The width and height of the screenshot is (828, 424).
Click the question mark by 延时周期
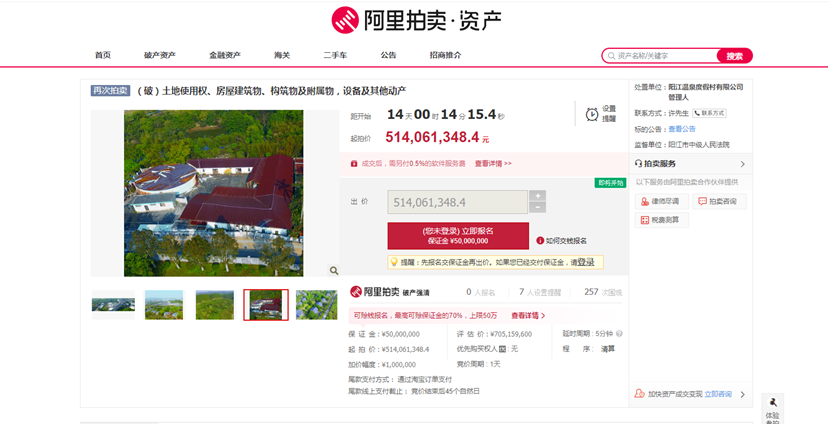[619, 334]
